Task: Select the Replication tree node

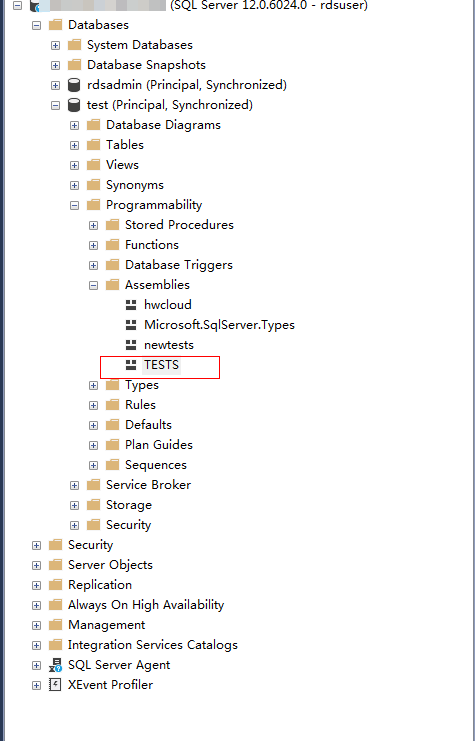Action: coord(100,585)
